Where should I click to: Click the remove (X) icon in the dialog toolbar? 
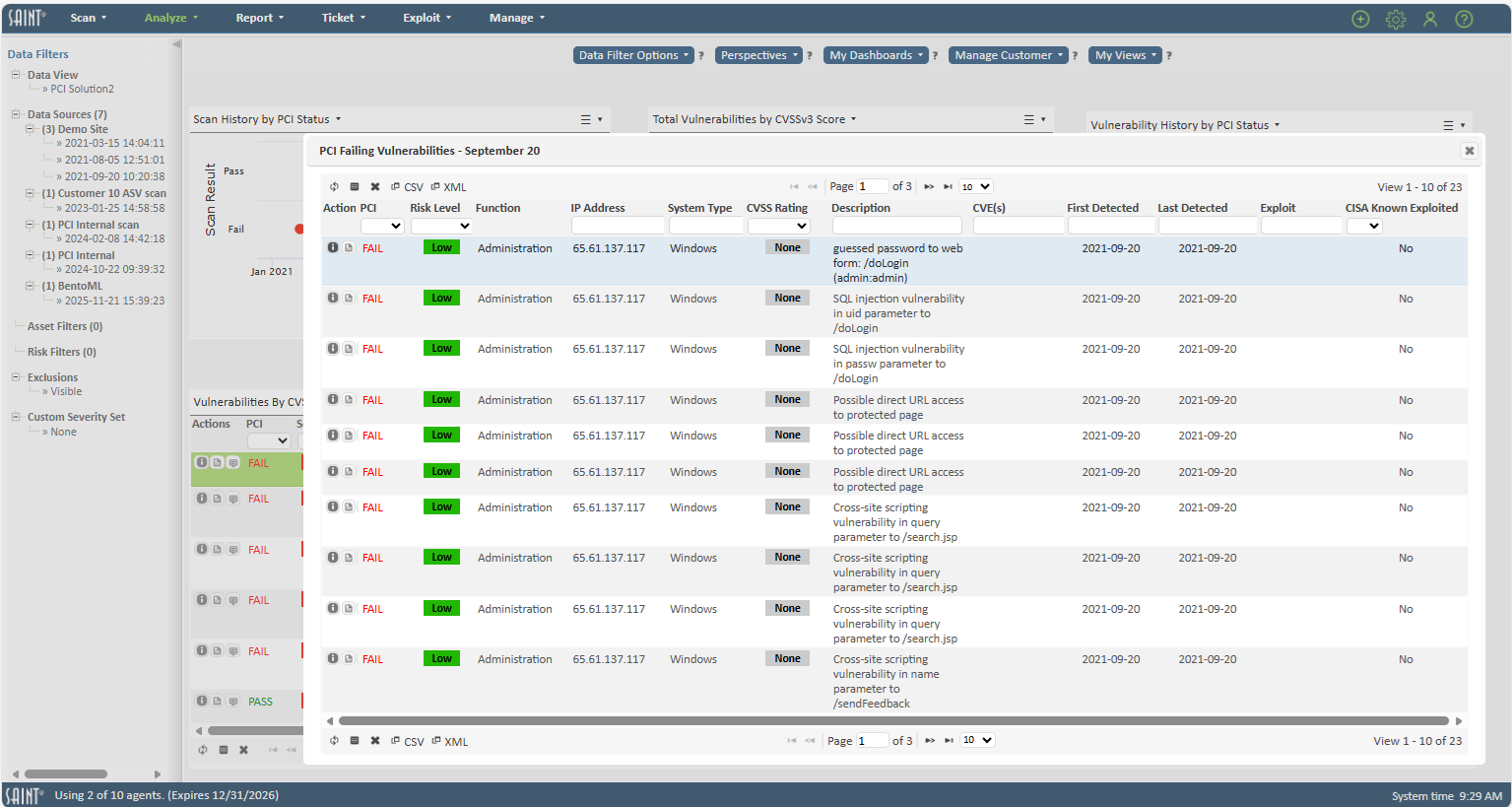point(375,186)
